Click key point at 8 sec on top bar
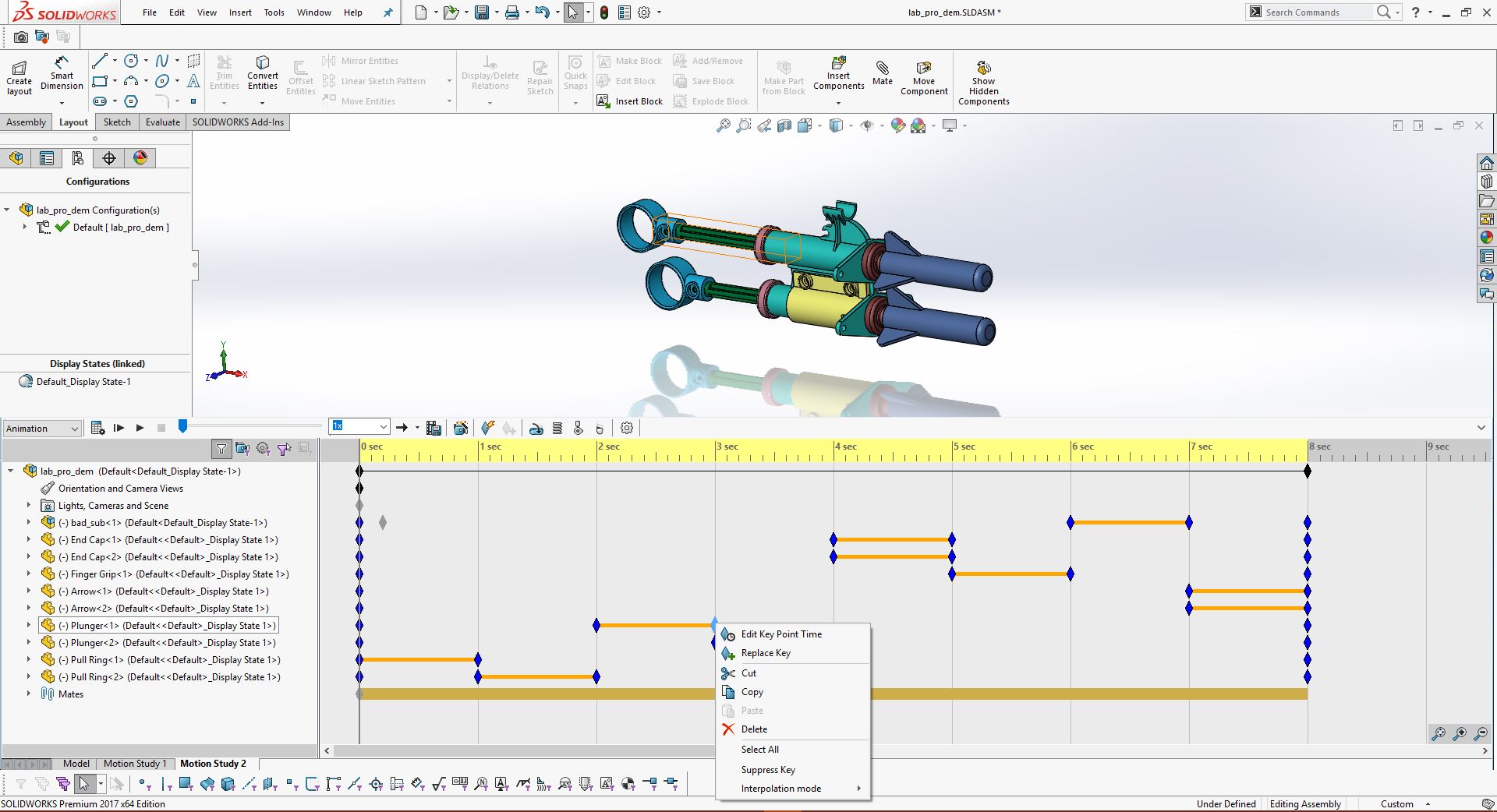Image resolution: width=1497 pixels, height=812 pixels. tap(1308, 471)
